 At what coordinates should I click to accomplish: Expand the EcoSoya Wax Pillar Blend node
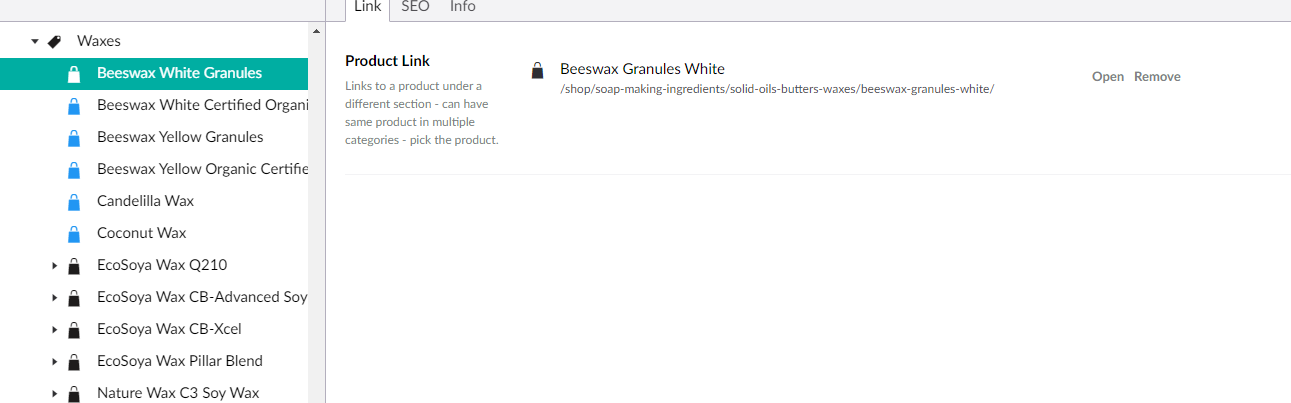tap(54, 362)
